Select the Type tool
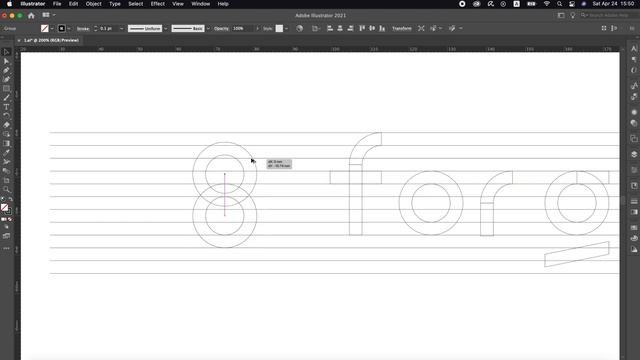This screenshot has width=640, height=360. [6, 107]
